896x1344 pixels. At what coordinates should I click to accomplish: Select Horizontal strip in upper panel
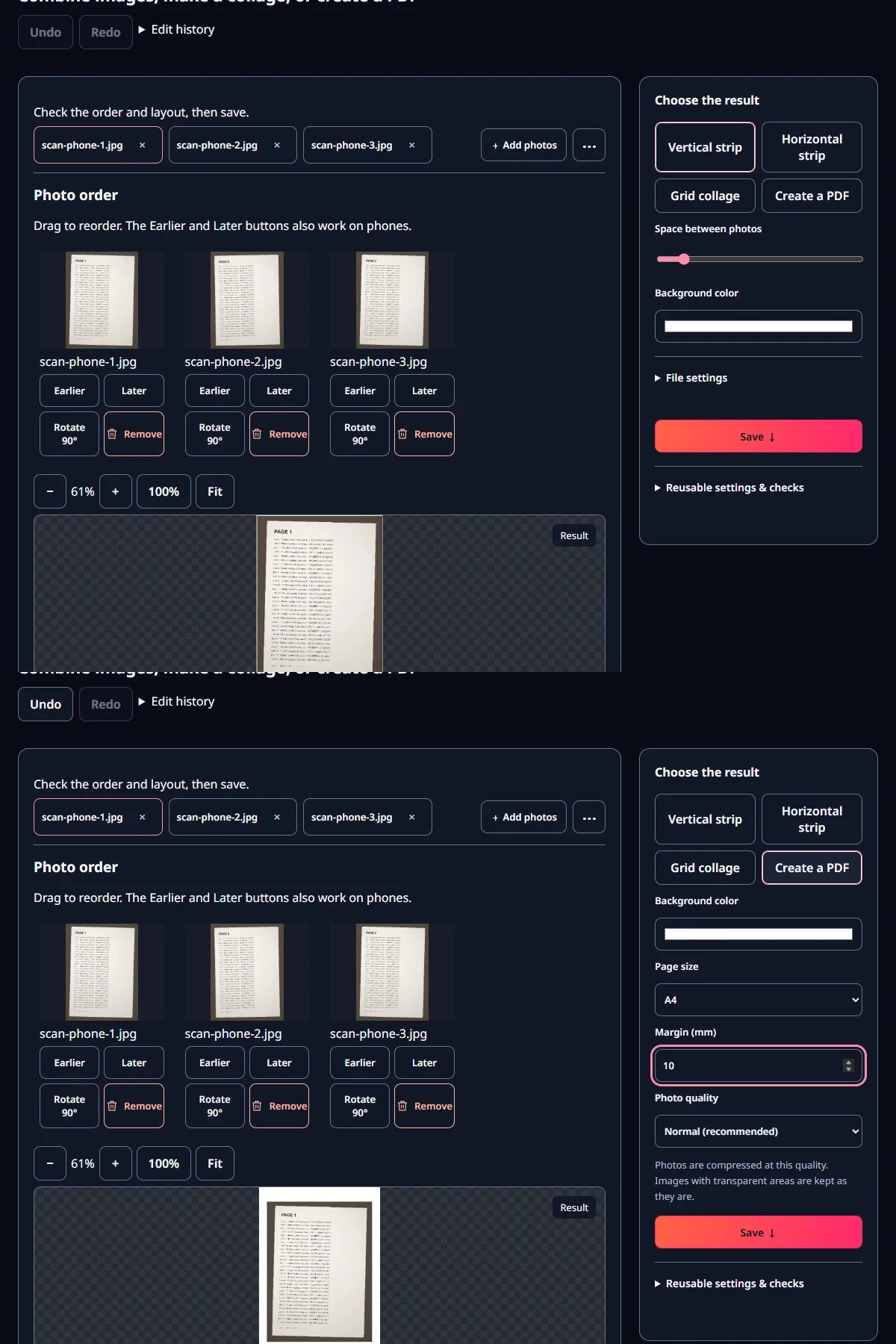click(812, 147)
